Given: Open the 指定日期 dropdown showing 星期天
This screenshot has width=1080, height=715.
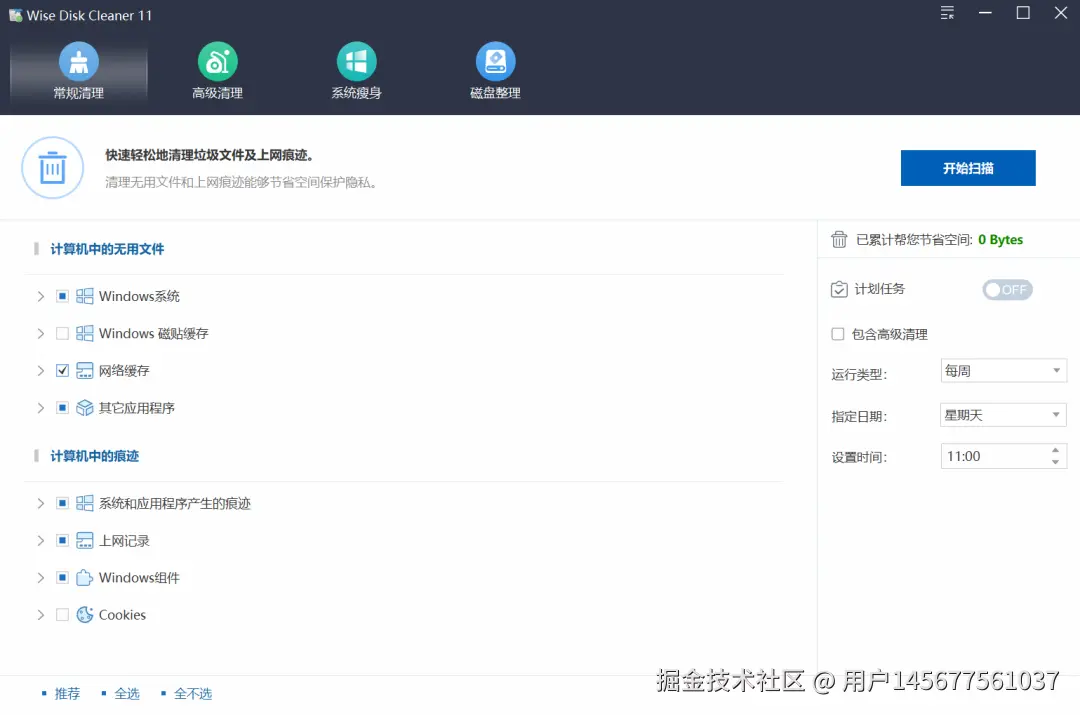Looking at the screenshot, I should tap(1003, 414).
